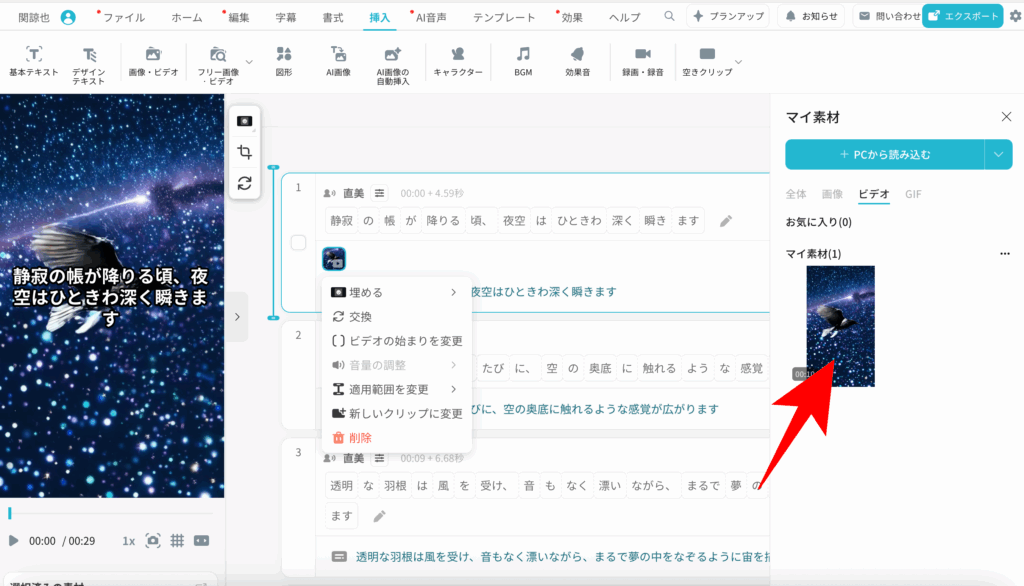Switch to the GIF materials tab
1024x586 pixels.
[x=913, y=194]
